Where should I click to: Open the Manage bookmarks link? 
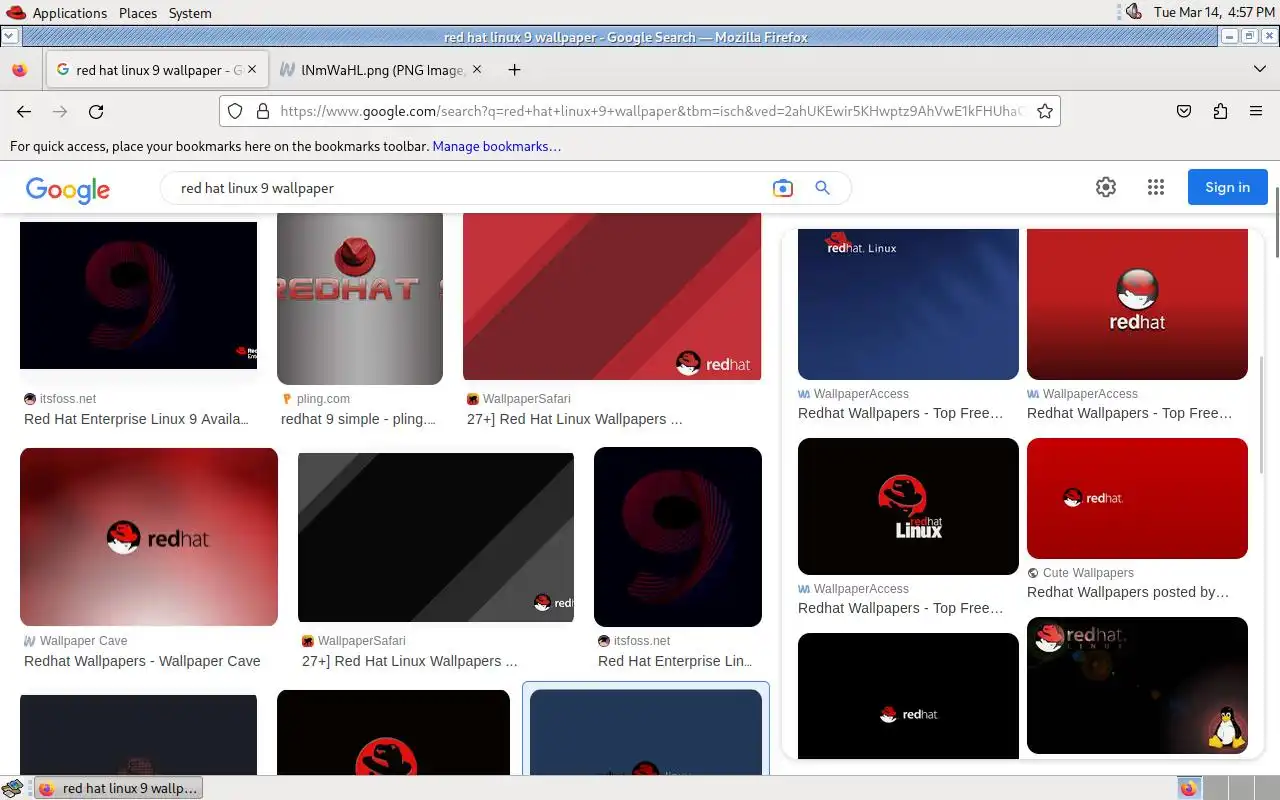coord(496,146)
